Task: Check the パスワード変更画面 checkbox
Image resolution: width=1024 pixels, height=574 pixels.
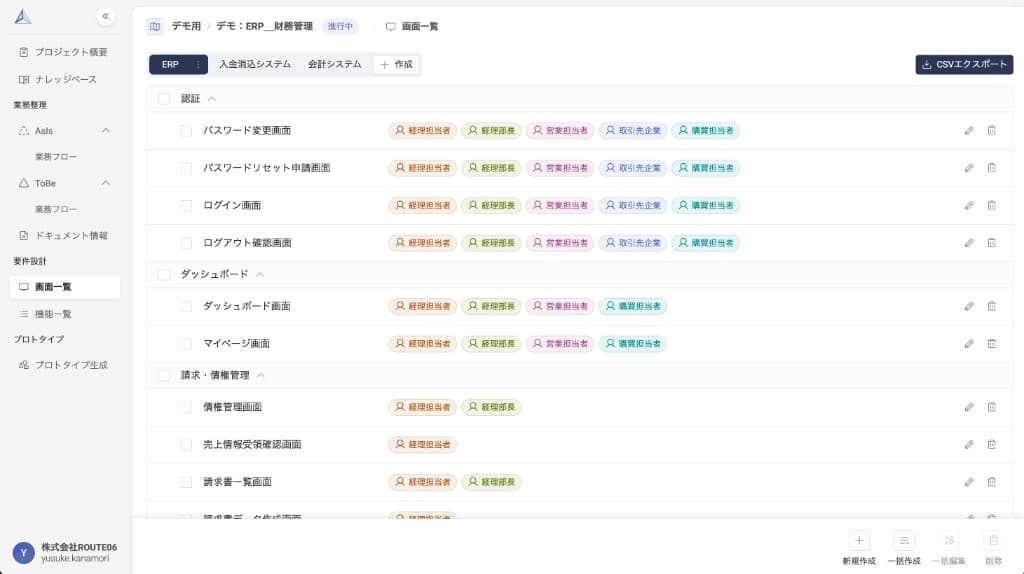Action: [186, 131]
